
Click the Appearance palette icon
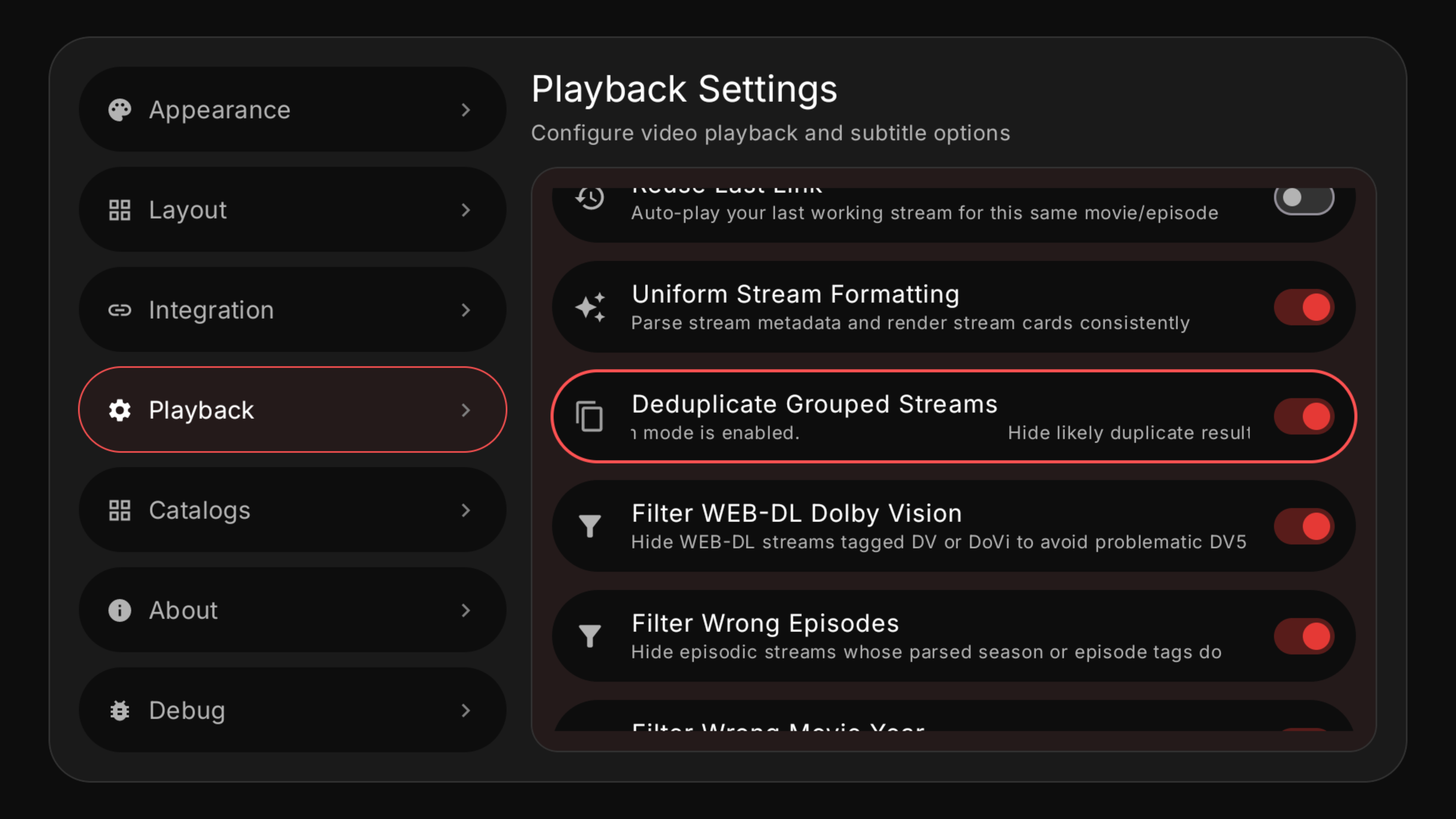coord(120,110)
